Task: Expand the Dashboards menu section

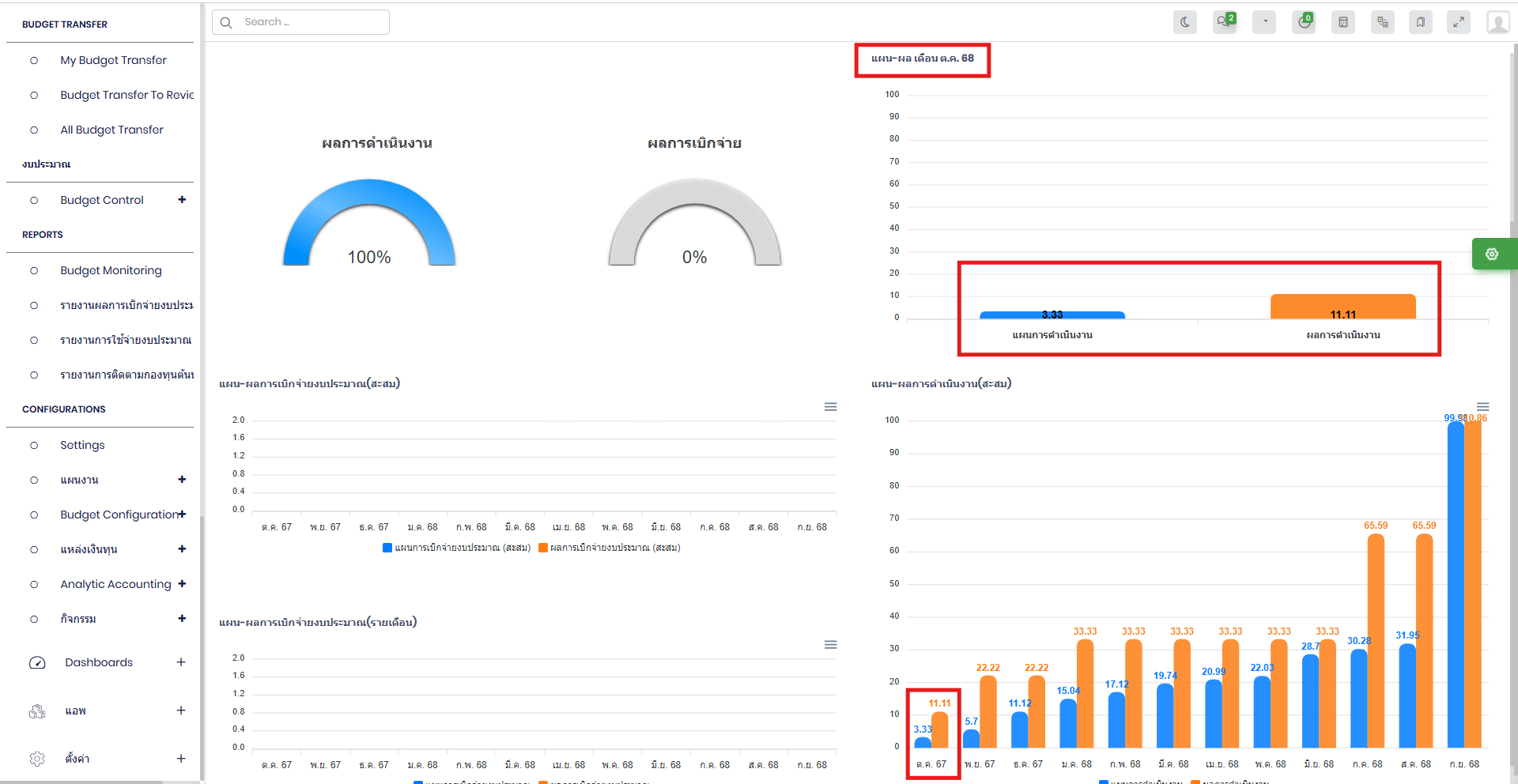Action: (x=181, y=662)
